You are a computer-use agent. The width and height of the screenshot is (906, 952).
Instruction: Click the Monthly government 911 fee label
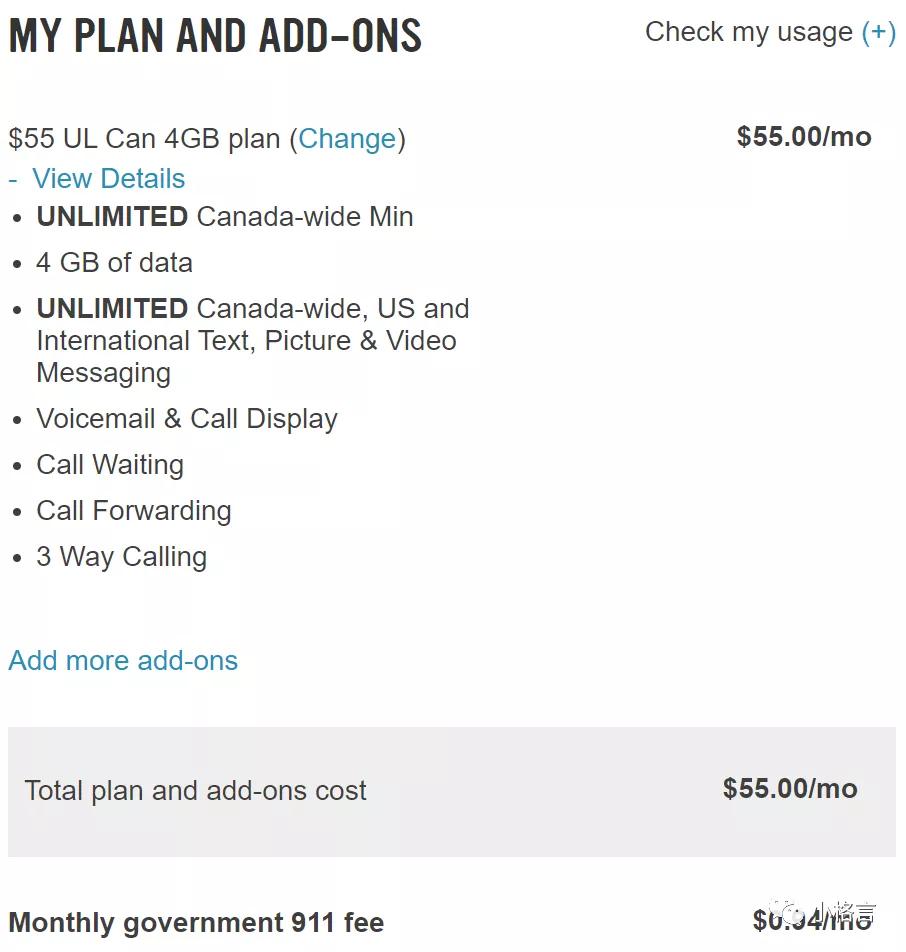tap(196, 922)
